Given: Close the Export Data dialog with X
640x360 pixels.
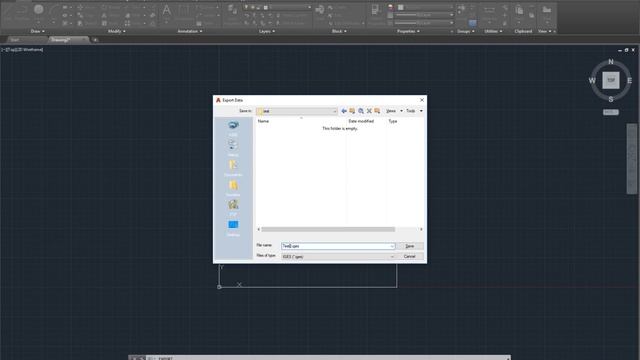Looking at the screenshot, I should [x=422, y=100].
